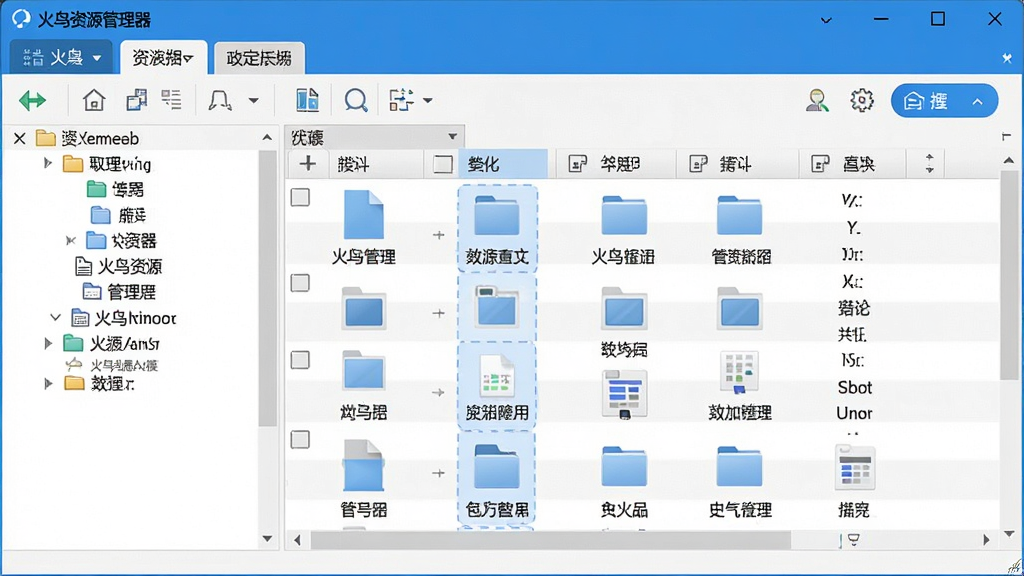Collapse the 火鸟 kinoor tree node
Screen dimensions: 1024x576
tap(56, 317)
